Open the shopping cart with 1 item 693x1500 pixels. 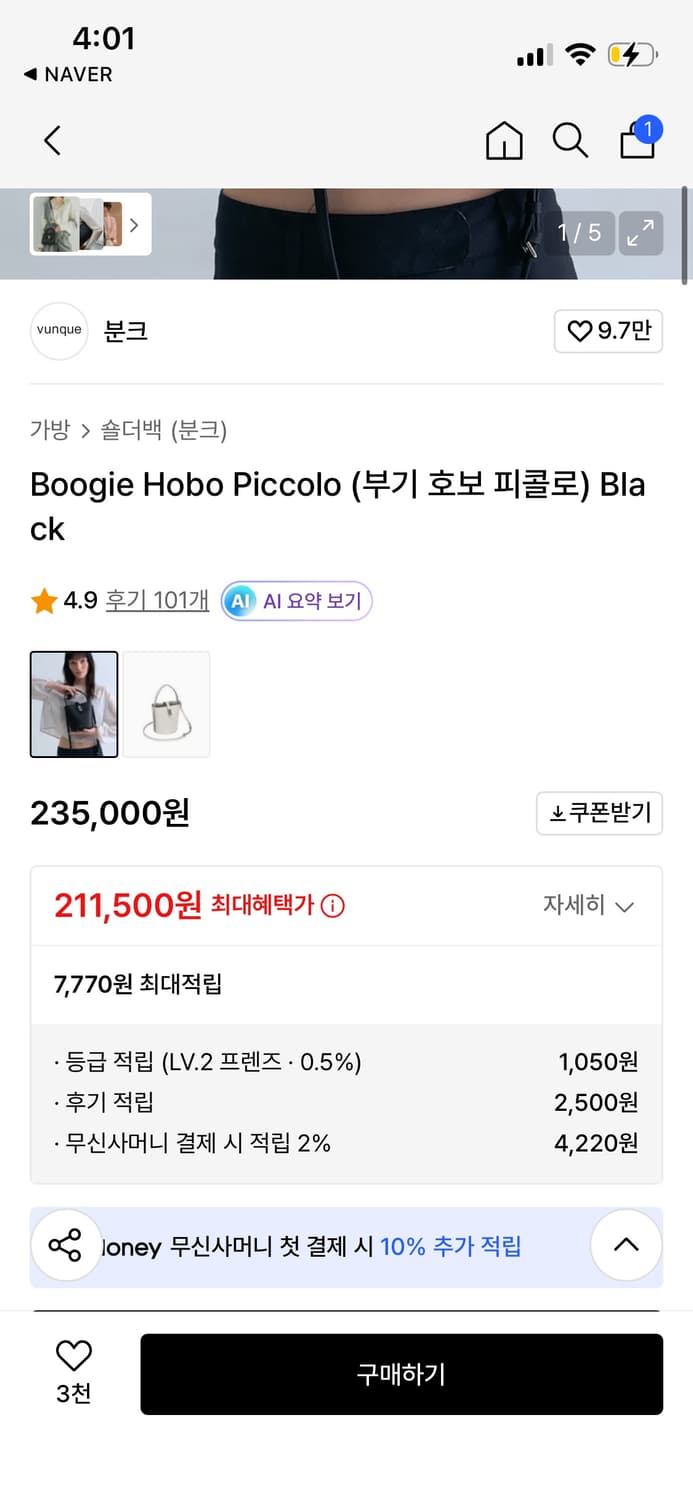pyautogui.click(x=637, y=142)
